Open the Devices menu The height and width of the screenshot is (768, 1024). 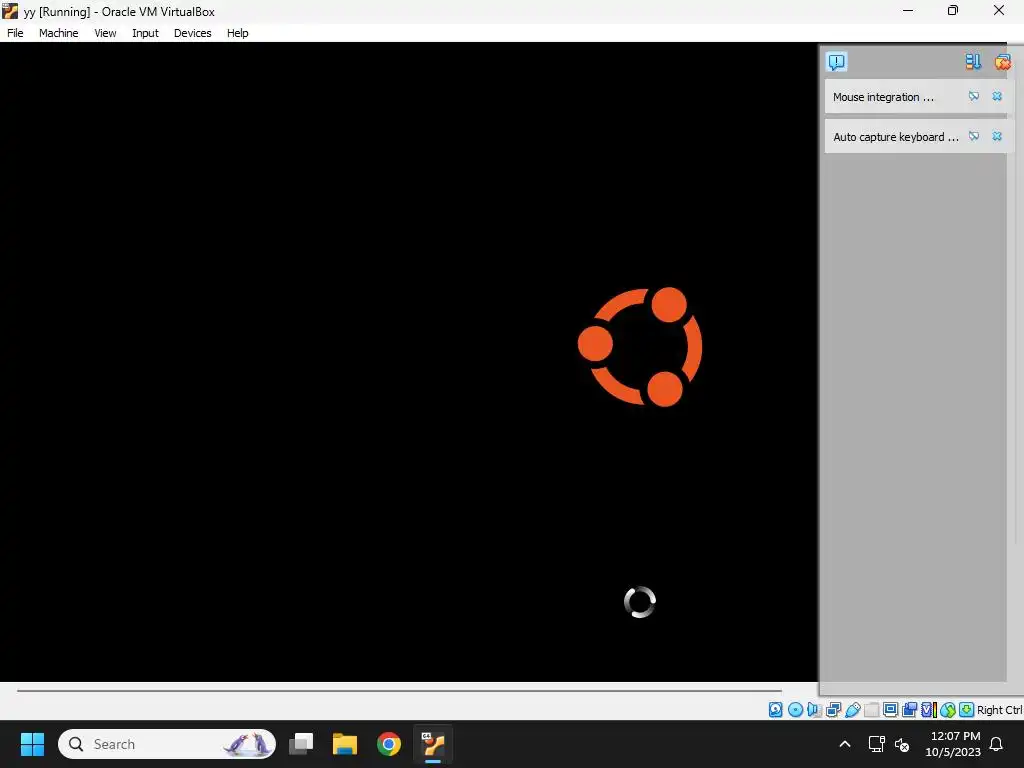[192, 33]
